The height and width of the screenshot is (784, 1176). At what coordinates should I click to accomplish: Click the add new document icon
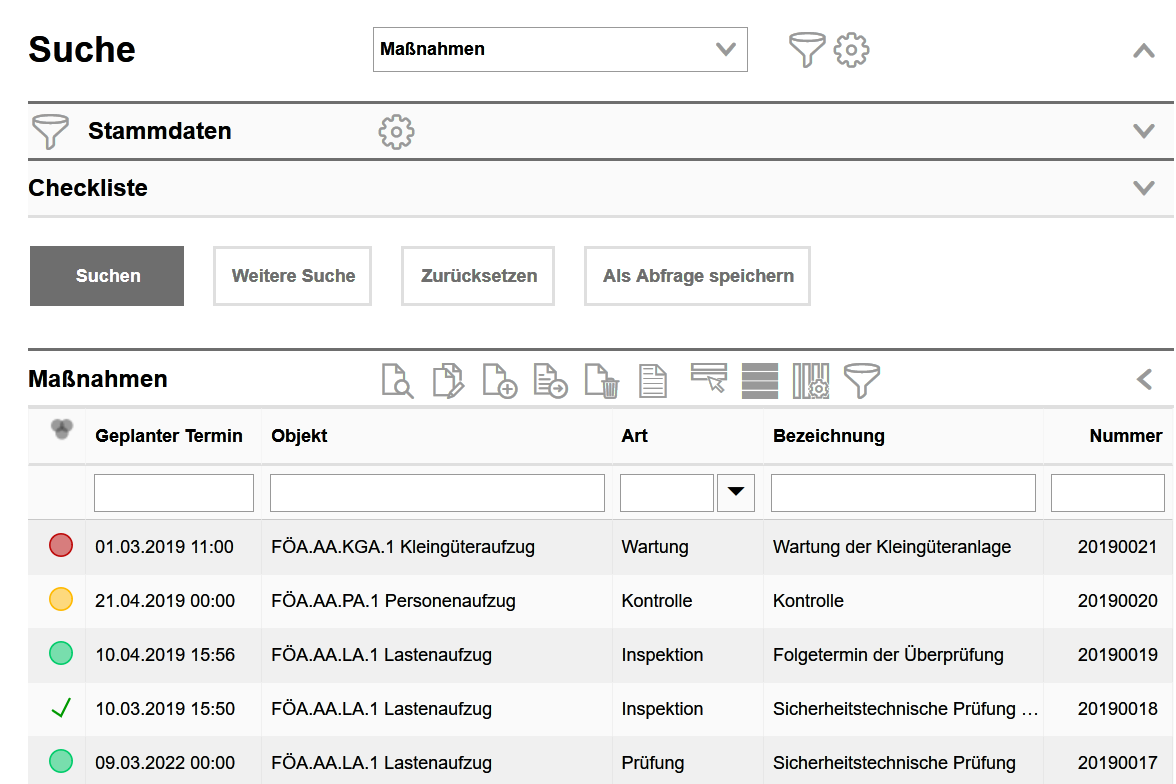pos(499,381)
